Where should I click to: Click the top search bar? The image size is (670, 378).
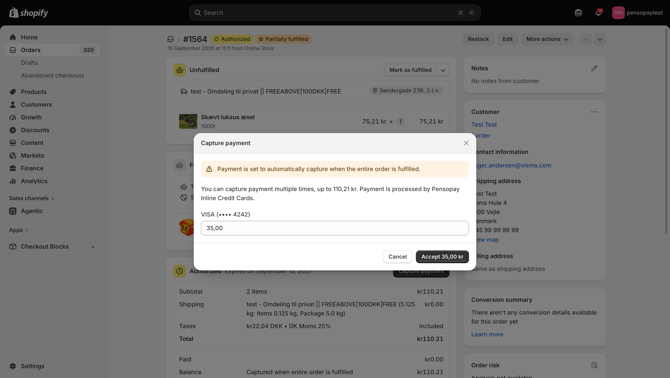point(335,13)
